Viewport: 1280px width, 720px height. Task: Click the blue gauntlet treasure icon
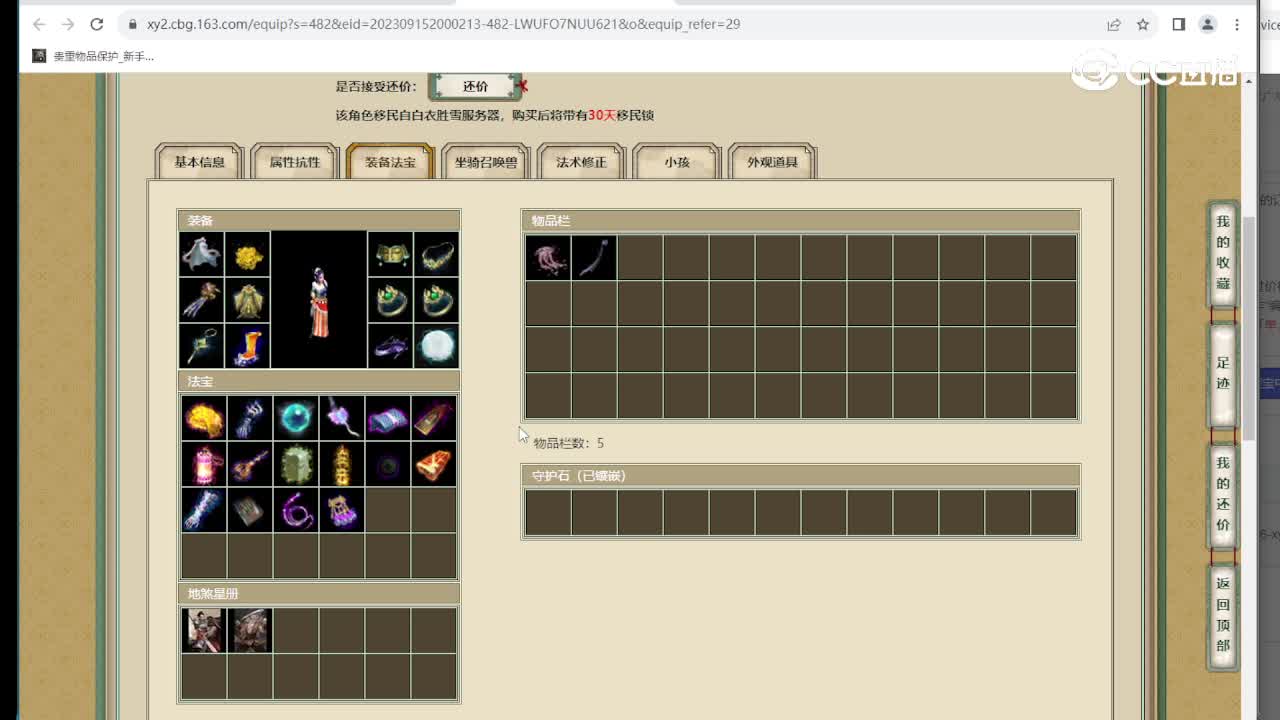(203, 510)
